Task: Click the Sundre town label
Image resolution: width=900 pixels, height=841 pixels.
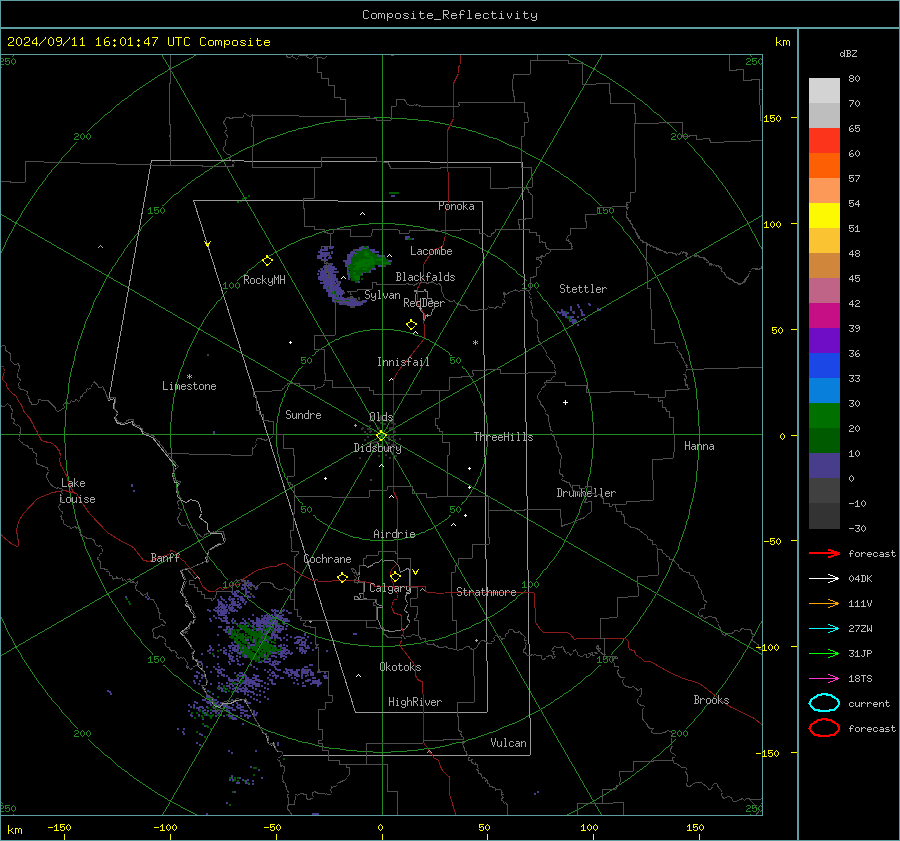Action: tap(303, 414)
